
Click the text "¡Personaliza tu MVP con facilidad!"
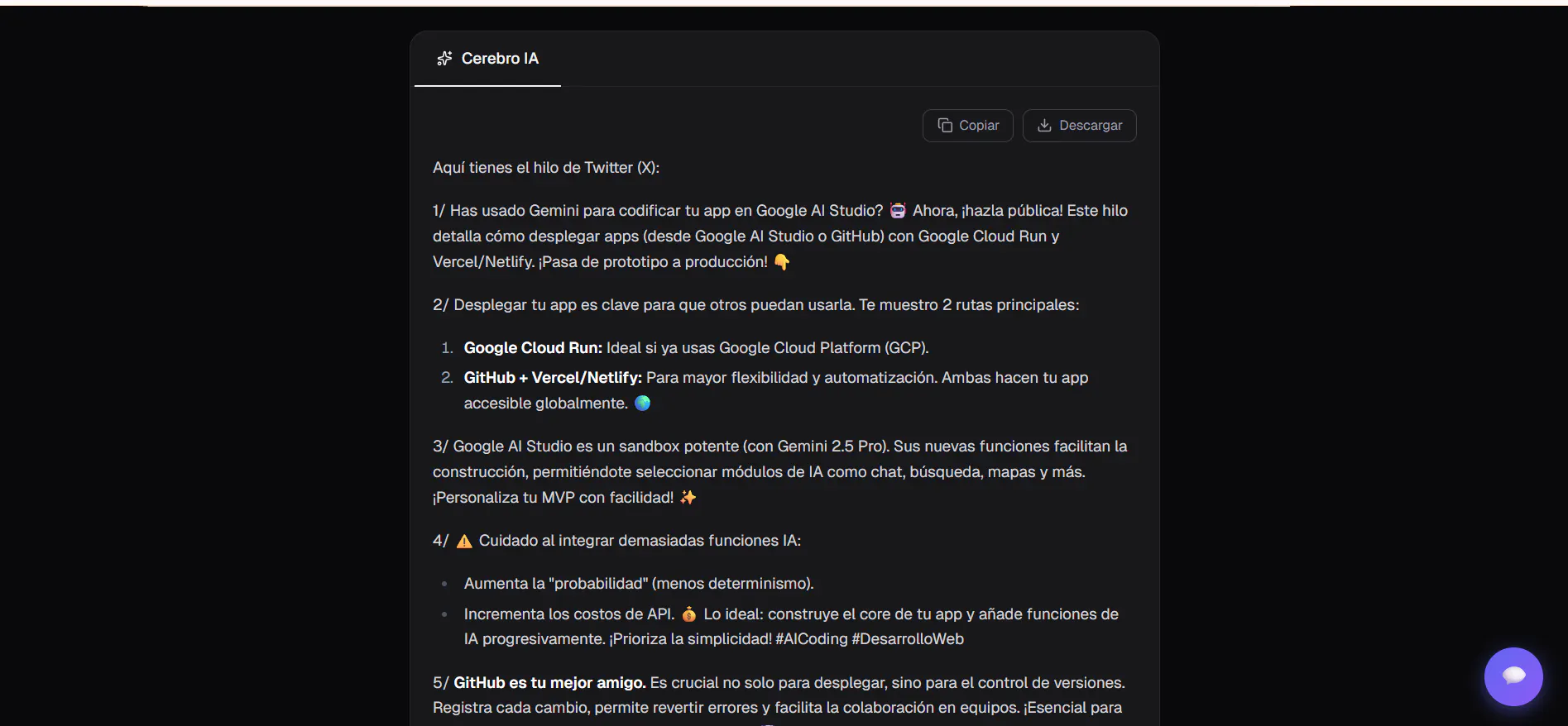pyautogui.click(x=554, y=498)
